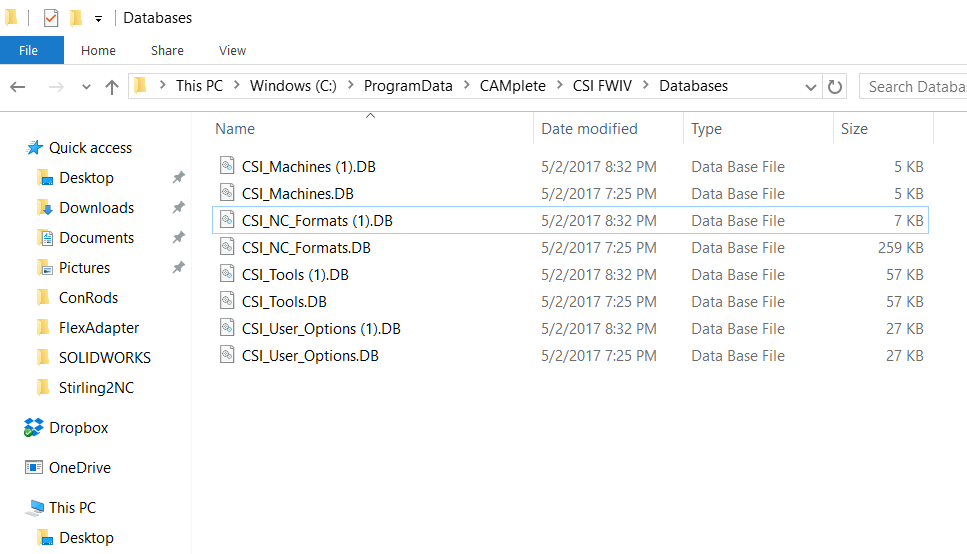The width and height of the screenshot is (967, 554).
Task: Open the File menu
Action: click(31, 50)
